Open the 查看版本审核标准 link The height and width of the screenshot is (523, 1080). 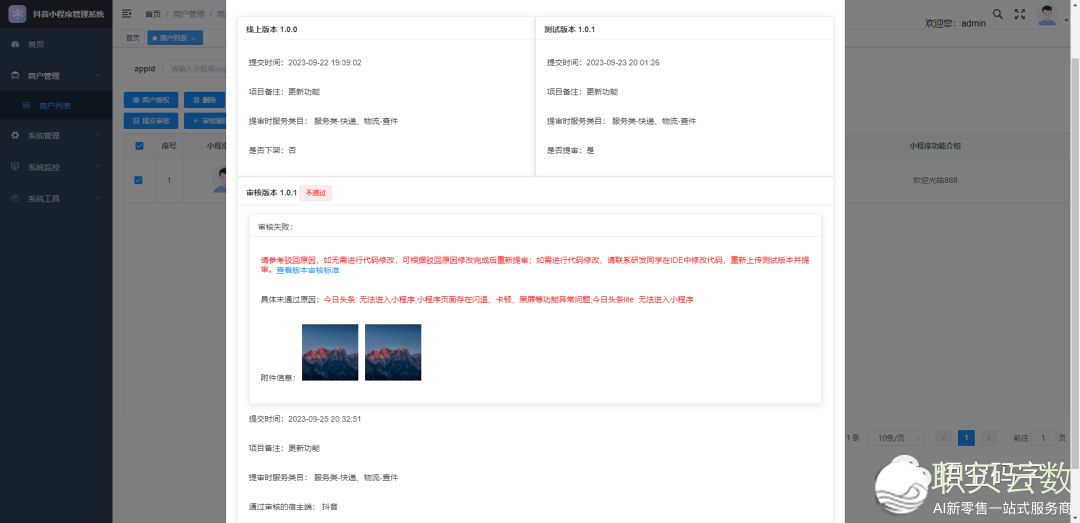tap(308, 271)
